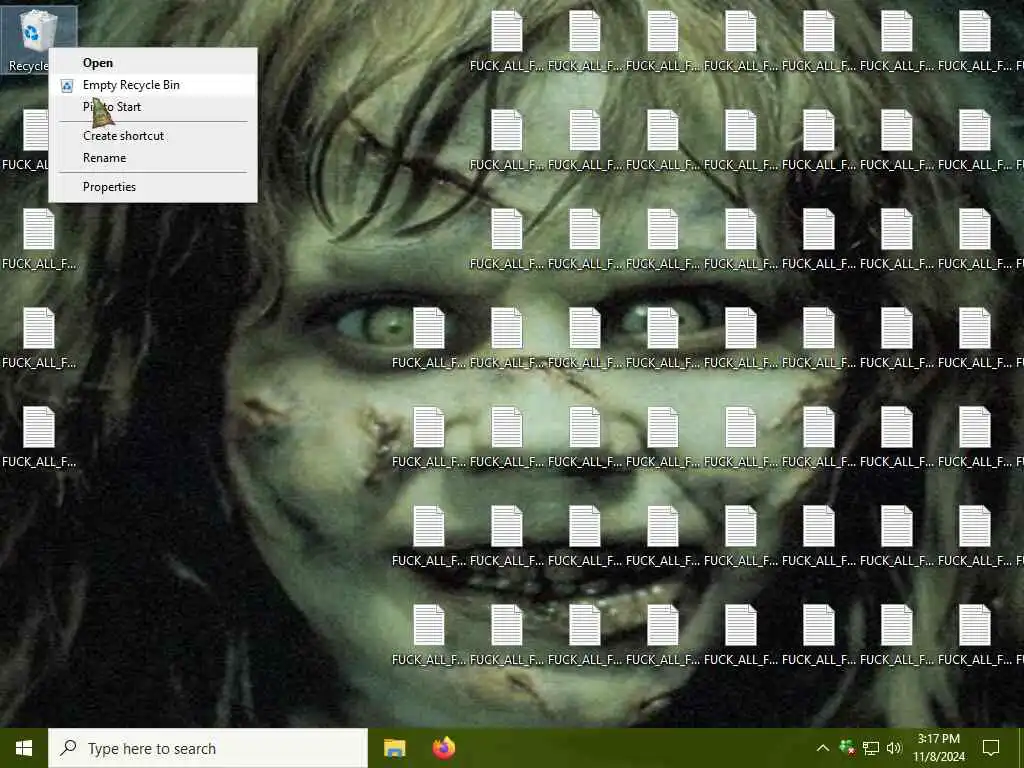
Task: Focus the Type here to search box
Action: [208, 748]
